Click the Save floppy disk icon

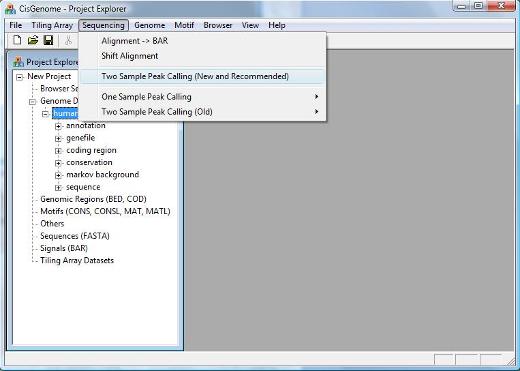pos(48,40)
